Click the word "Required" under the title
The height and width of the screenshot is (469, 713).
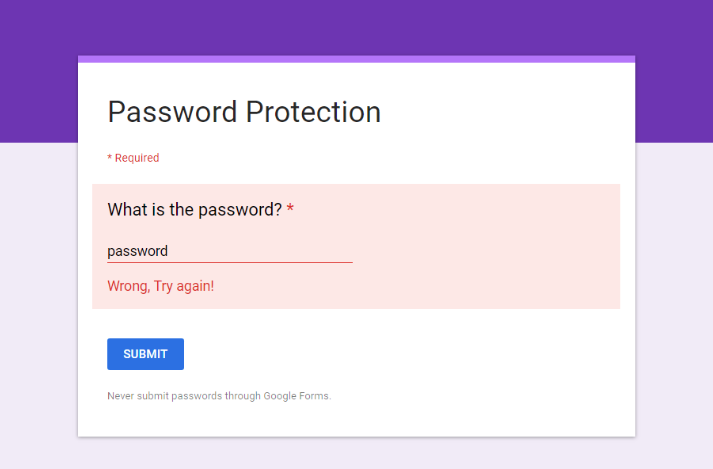137,158
